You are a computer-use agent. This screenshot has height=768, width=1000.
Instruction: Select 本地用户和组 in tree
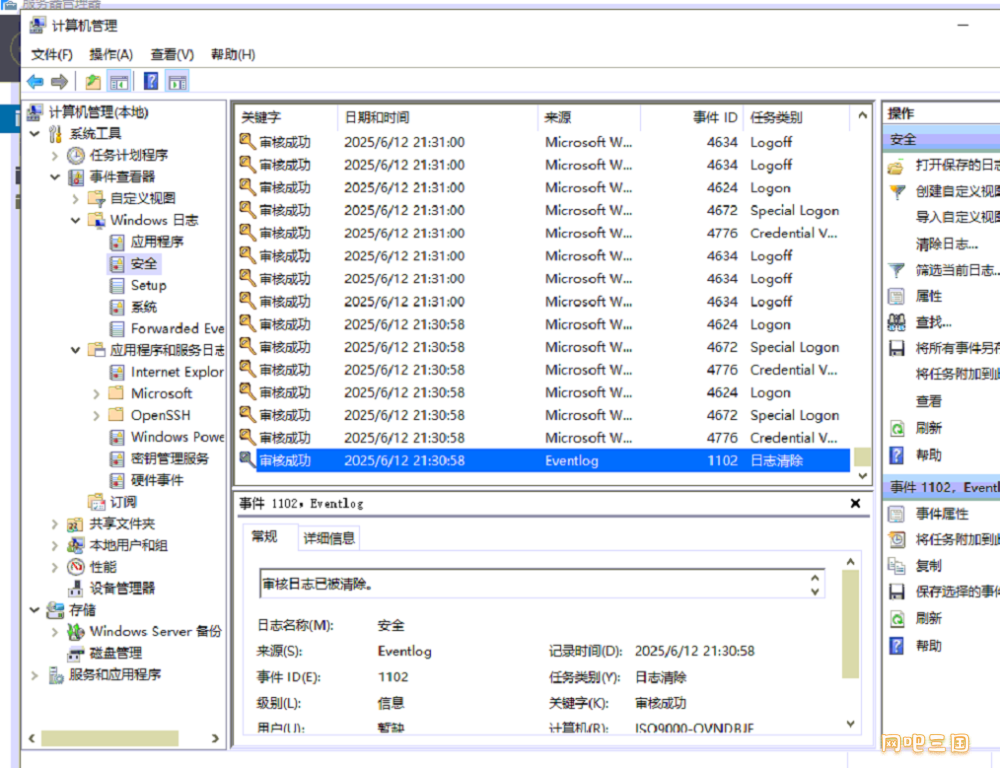pyautogui.click(x=129, y=545)
